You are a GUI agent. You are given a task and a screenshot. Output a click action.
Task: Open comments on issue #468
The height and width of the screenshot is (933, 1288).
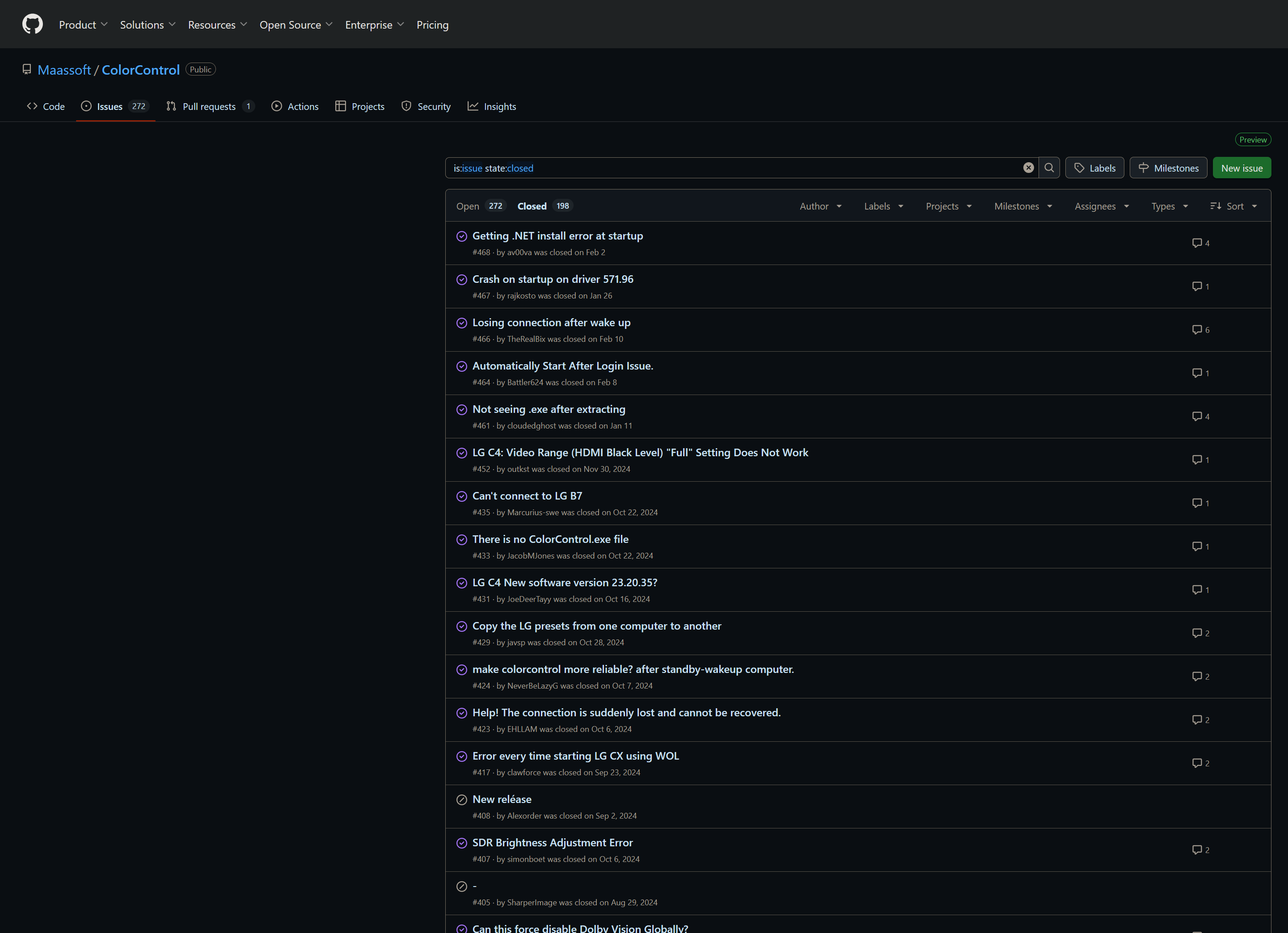[1200, 243]
